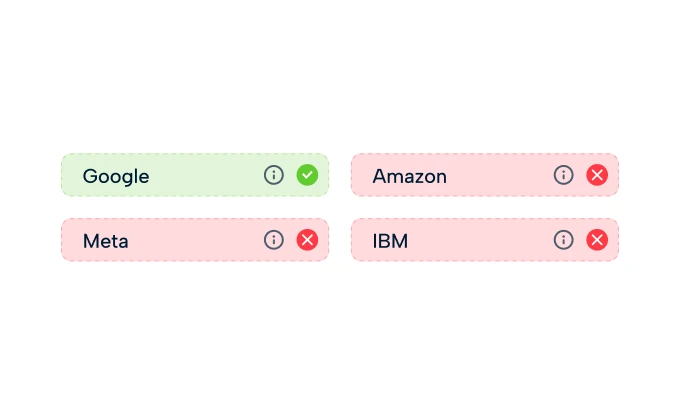
Task: Click the info icon on Meta option
Action: pyautogui.click(x=274, y=240)
